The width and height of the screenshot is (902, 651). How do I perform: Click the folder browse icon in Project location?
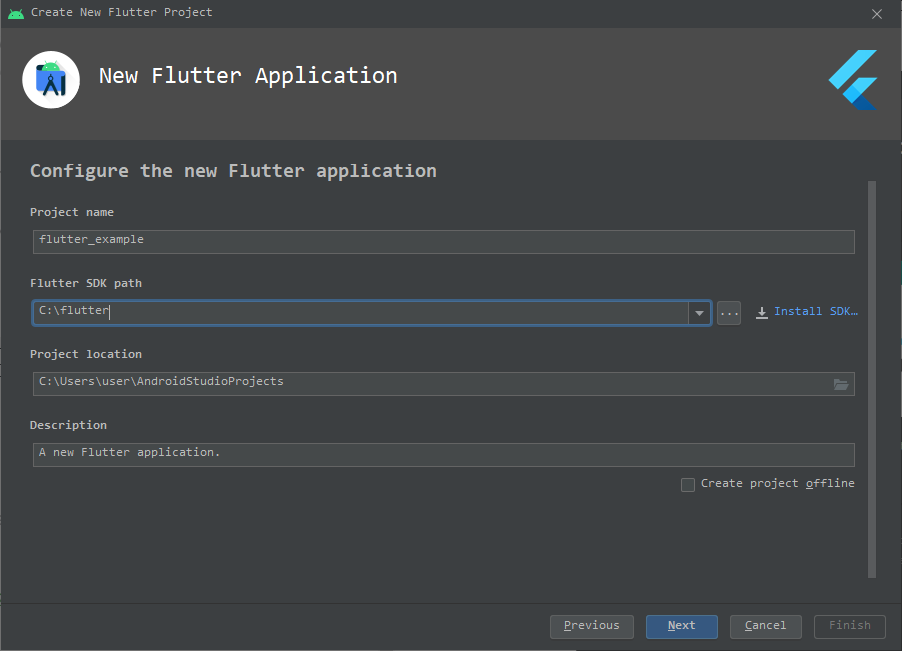(840, 384)
